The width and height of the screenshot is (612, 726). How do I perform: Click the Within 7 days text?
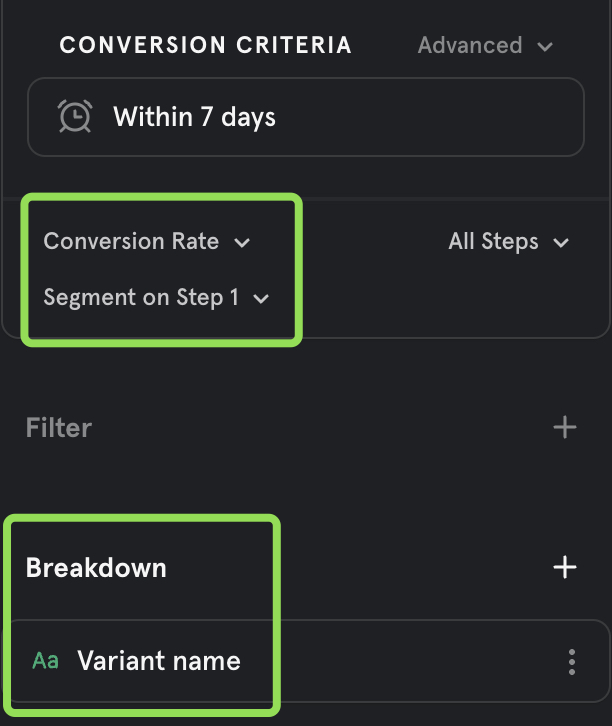(x=194, y=117)
